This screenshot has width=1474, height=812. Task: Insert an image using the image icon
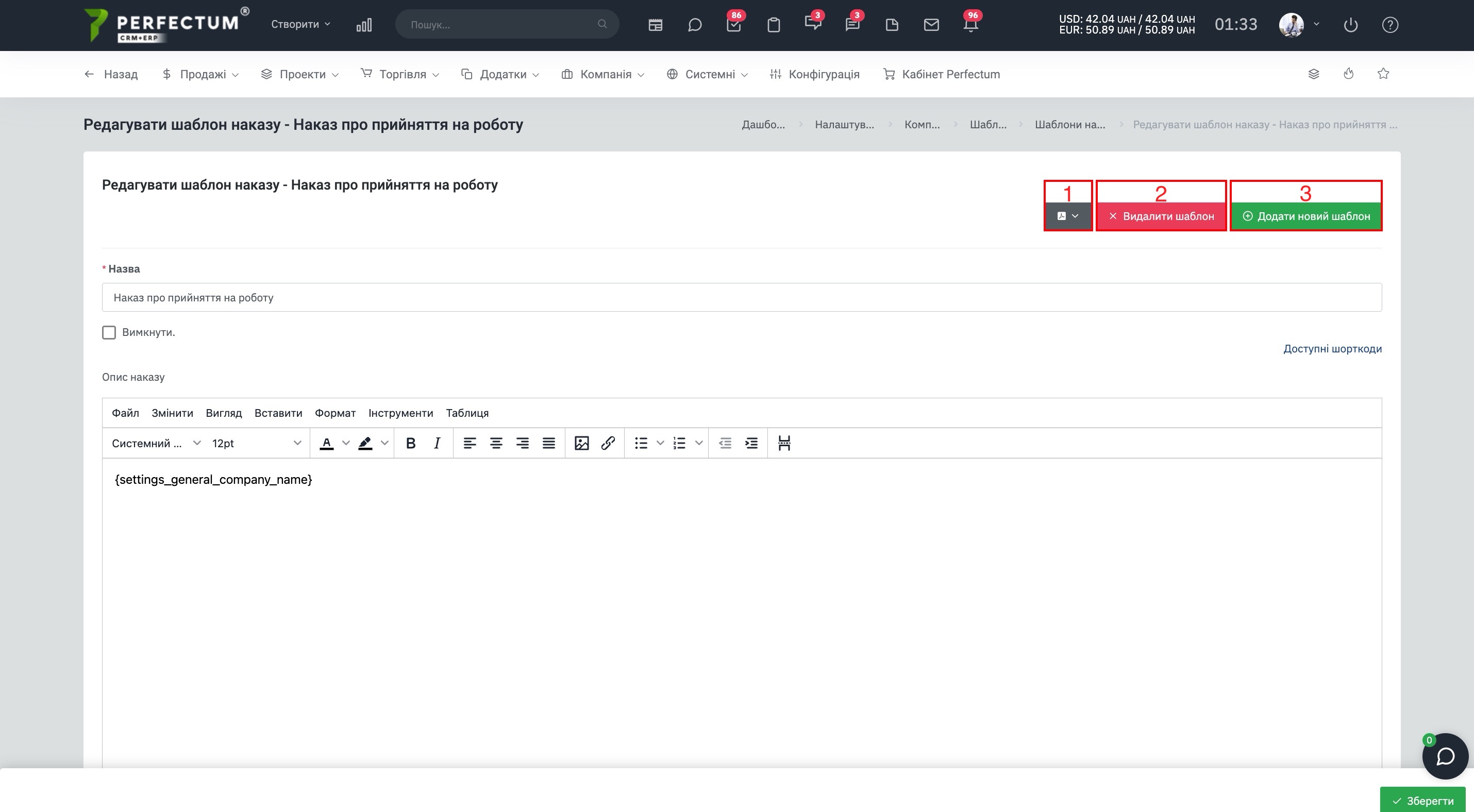coord(581,443)
